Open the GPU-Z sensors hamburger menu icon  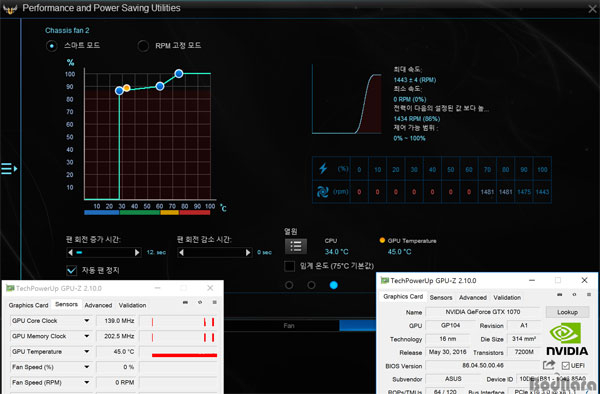214,302
